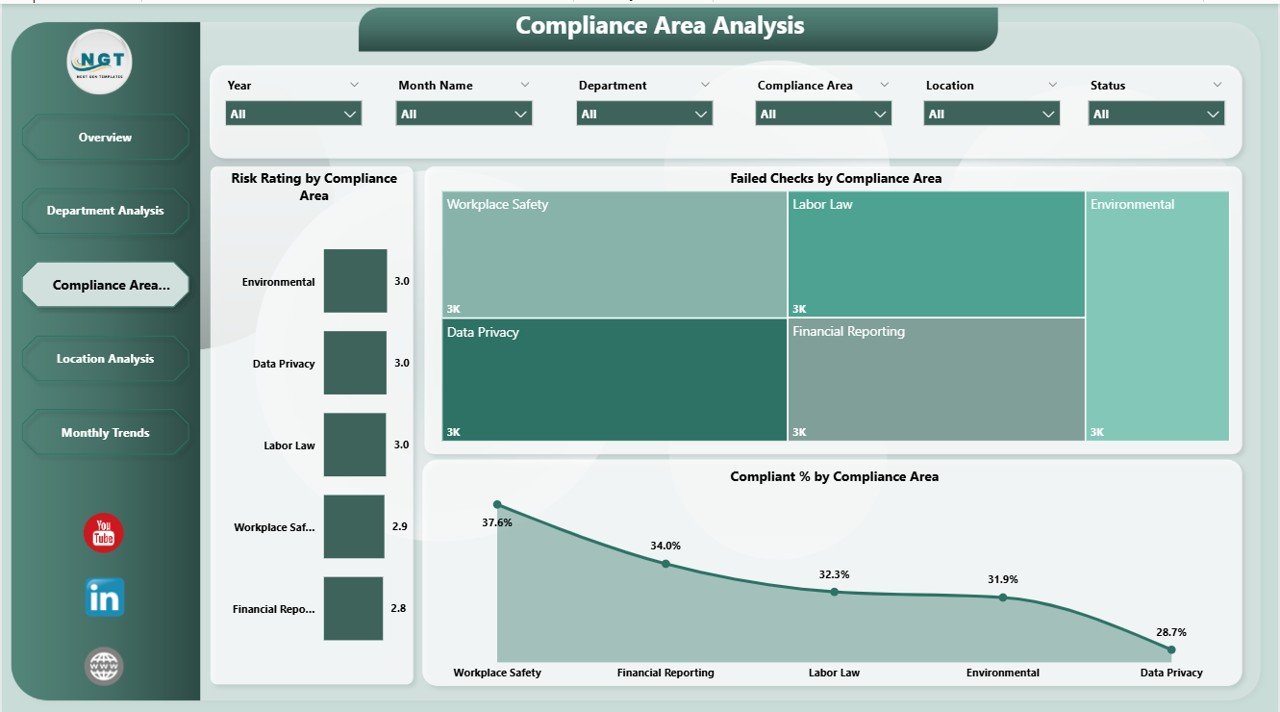The image size is (1280, 712).
Task: Click the chevron icon beside Status label
Action: tap(1217, 85)
